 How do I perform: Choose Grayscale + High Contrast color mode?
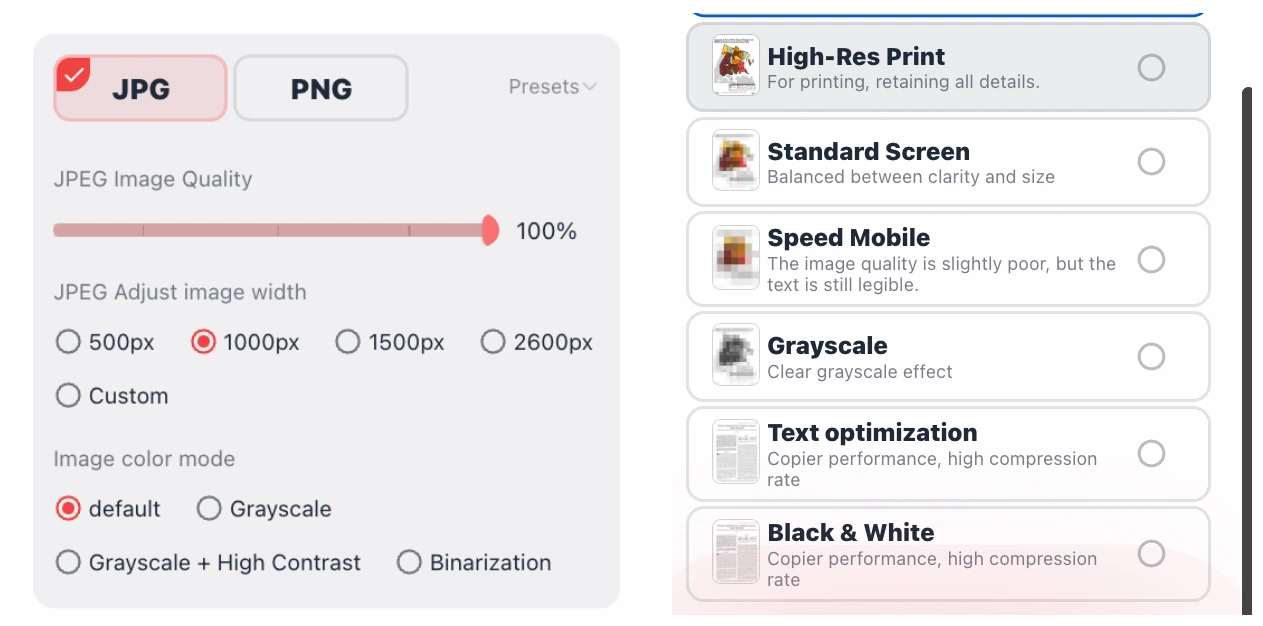click(x=68, y=562)
